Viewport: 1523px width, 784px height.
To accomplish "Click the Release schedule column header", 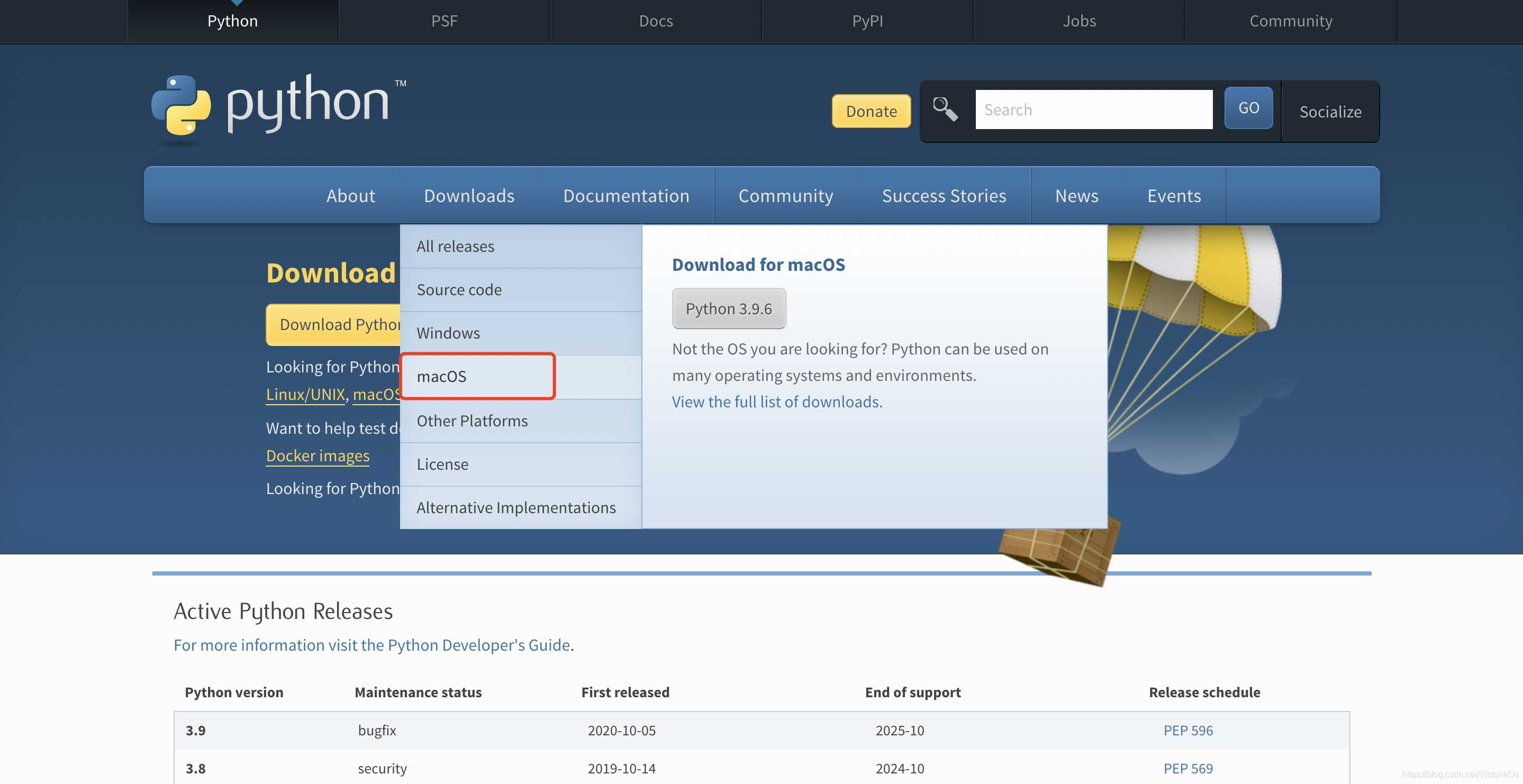I will coord(1204,692).
